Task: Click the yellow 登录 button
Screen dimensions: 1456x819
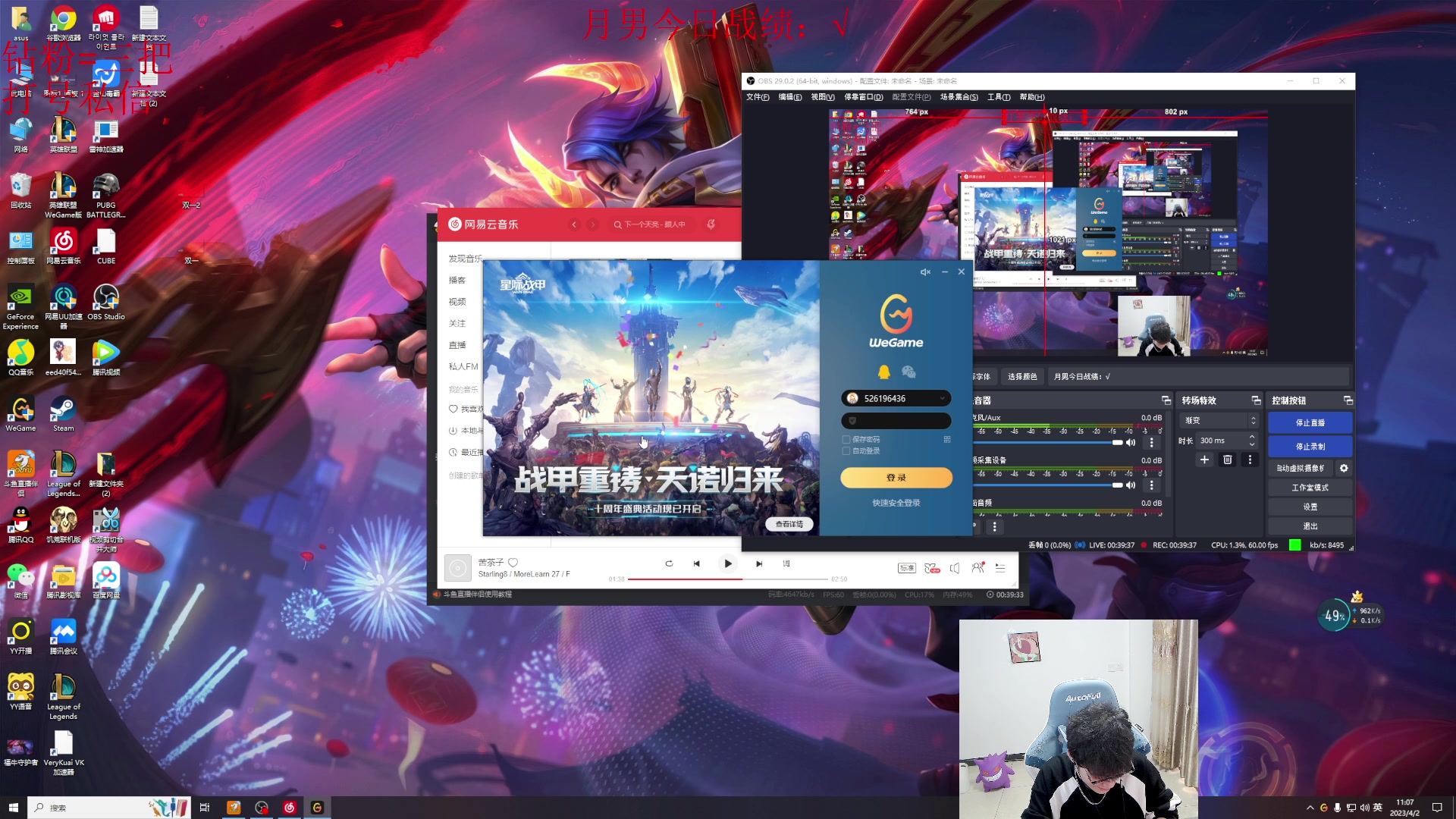Action: [x=896, y=478]
